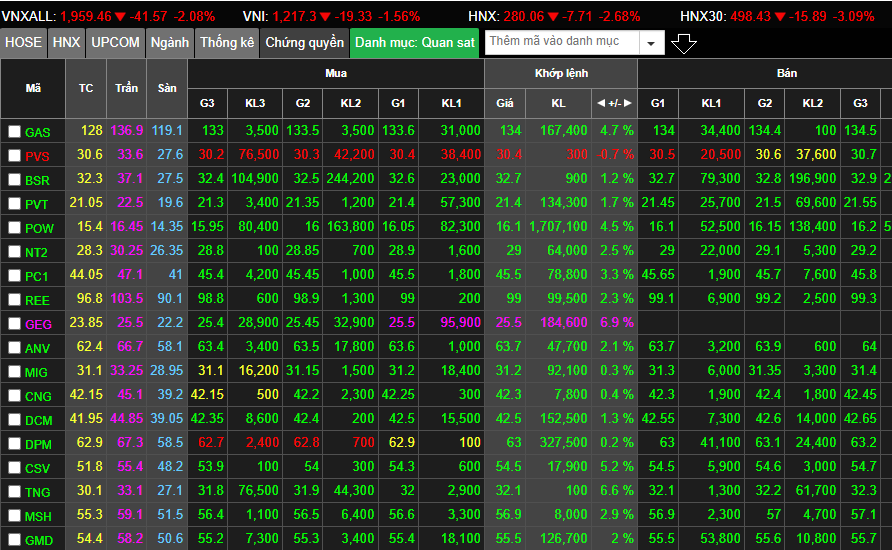
Task: Click DPM matched volume 327,500
Action: point(563,443)
